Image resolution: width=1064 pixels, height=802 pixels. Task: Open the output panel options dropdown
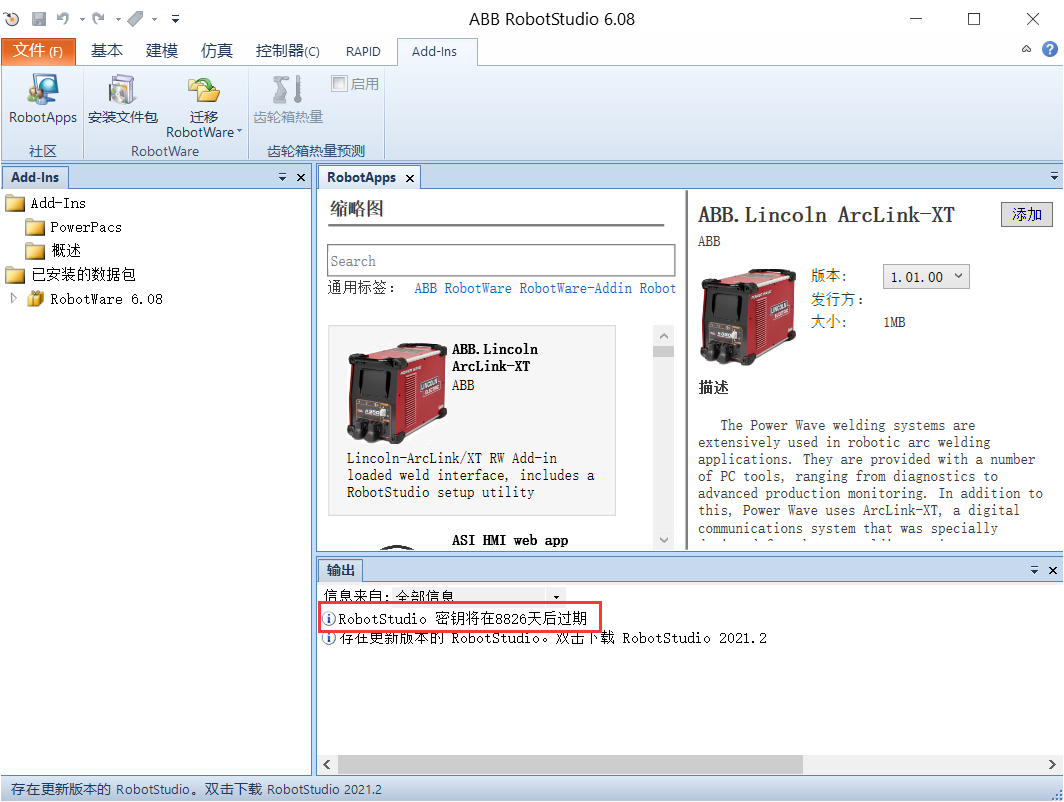[1034, 571]
